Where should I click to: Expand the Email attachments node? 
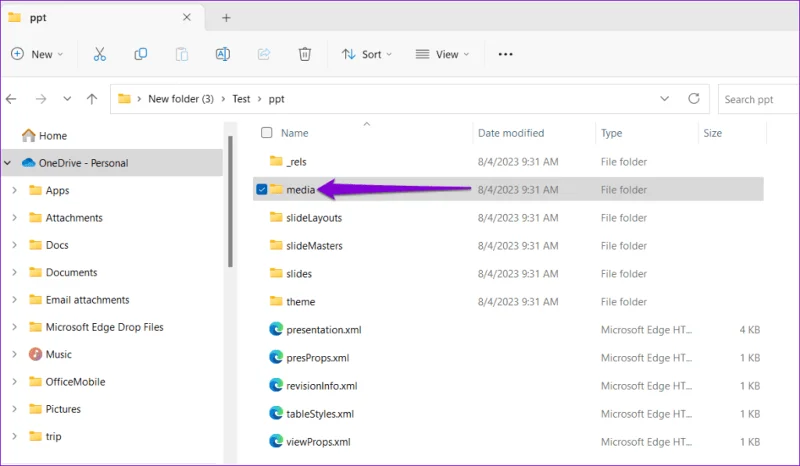[x=14, y=300]
